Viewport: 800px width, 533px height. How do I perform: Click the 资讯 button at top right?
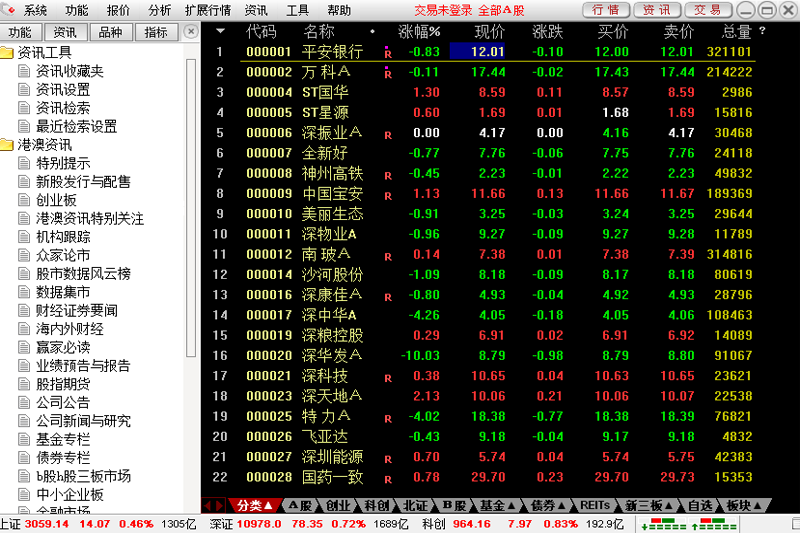coord(657,10)
